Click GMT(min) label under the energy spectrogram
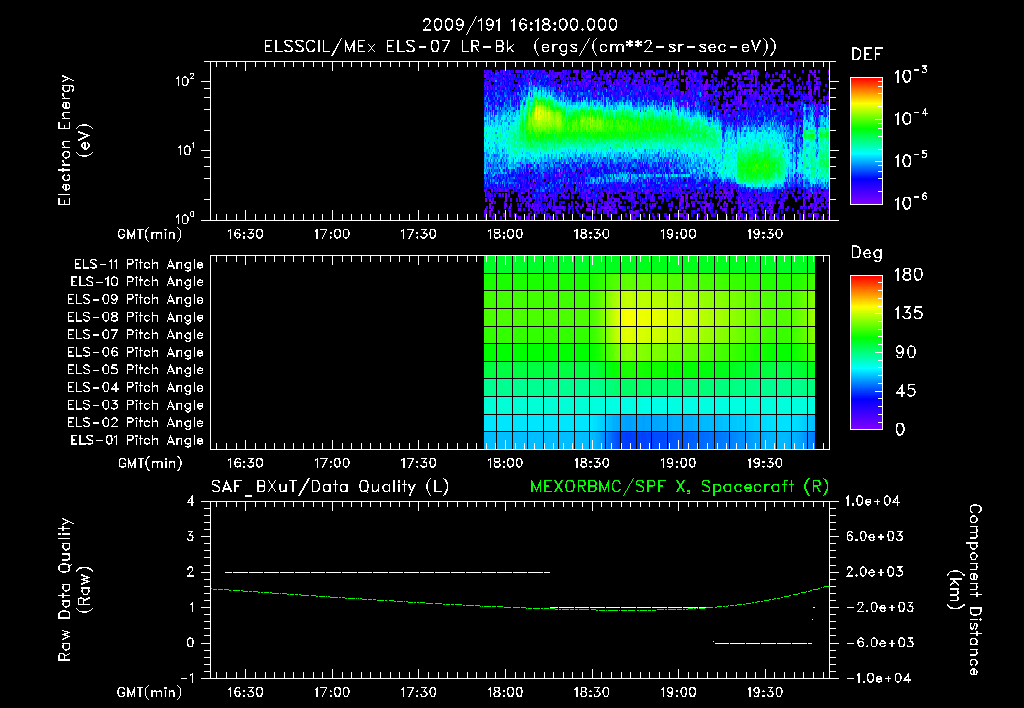Screen dimensions: 1024x708 [x=150, y=234]
